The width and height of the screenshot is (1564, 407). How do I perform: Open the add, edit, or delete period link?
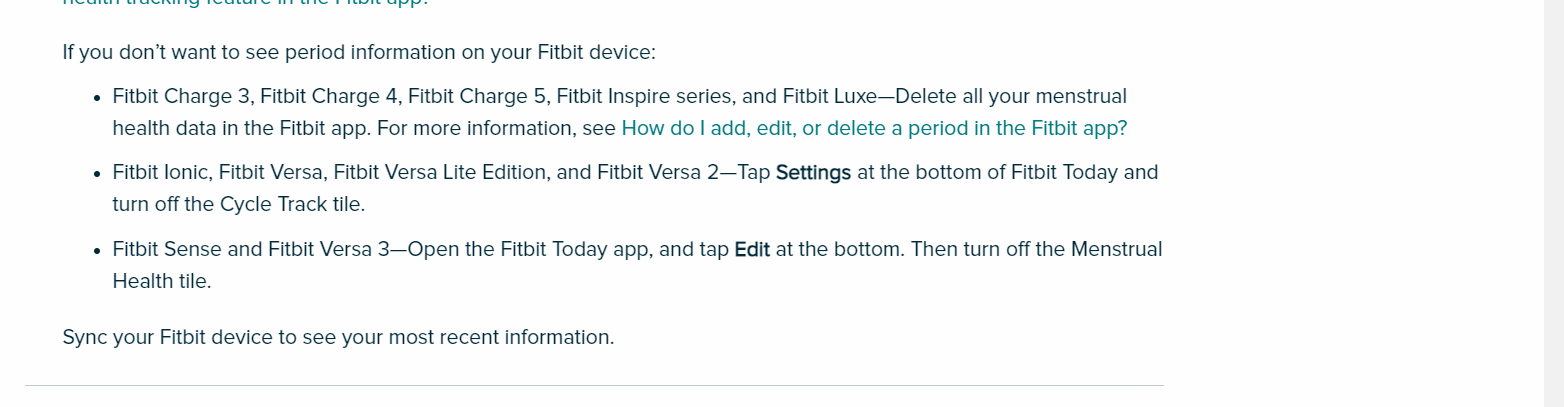[x=874, y=128]
